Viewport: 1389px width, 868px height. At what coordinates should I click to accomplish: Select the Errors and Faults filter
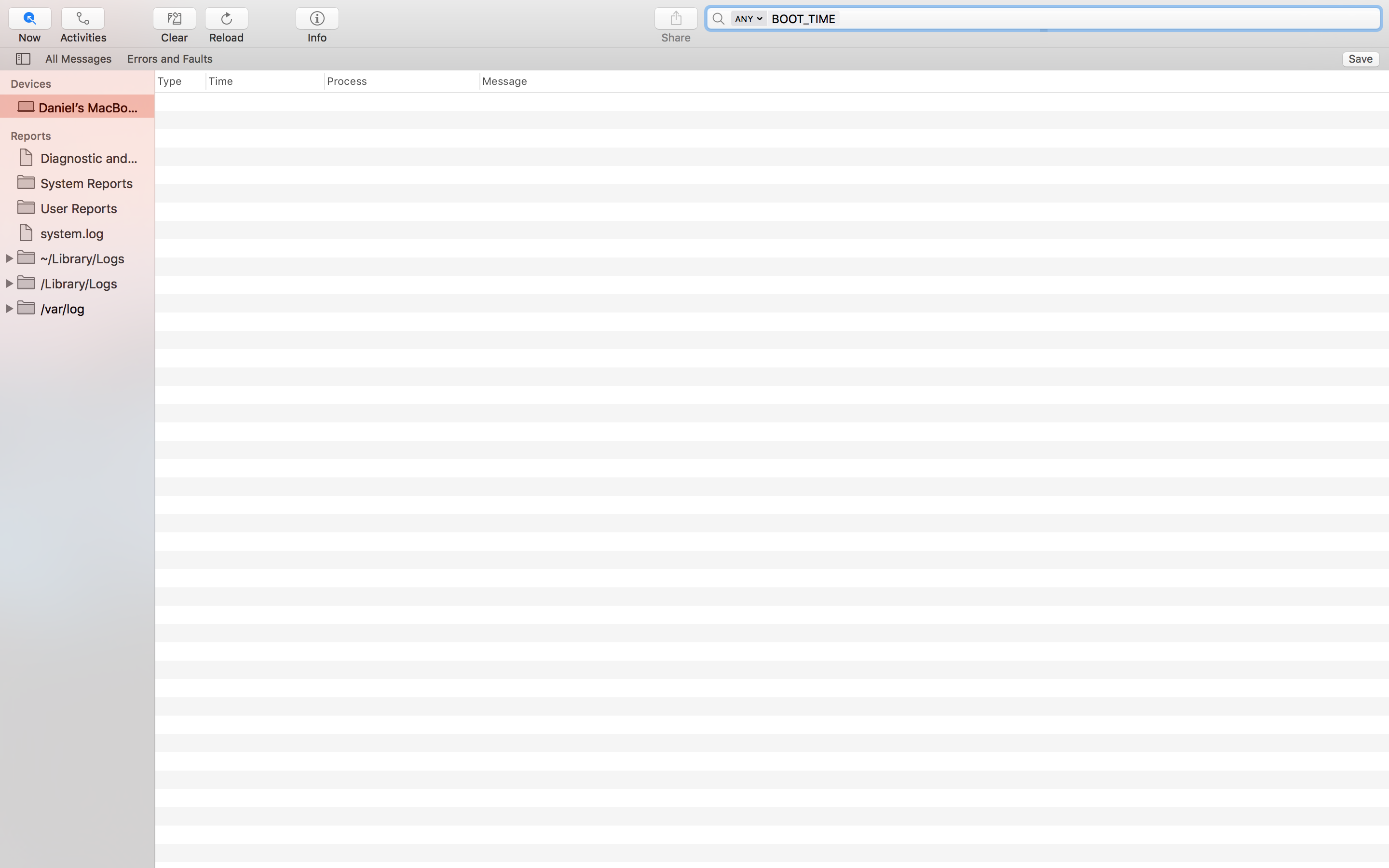[x=170, y=58]
